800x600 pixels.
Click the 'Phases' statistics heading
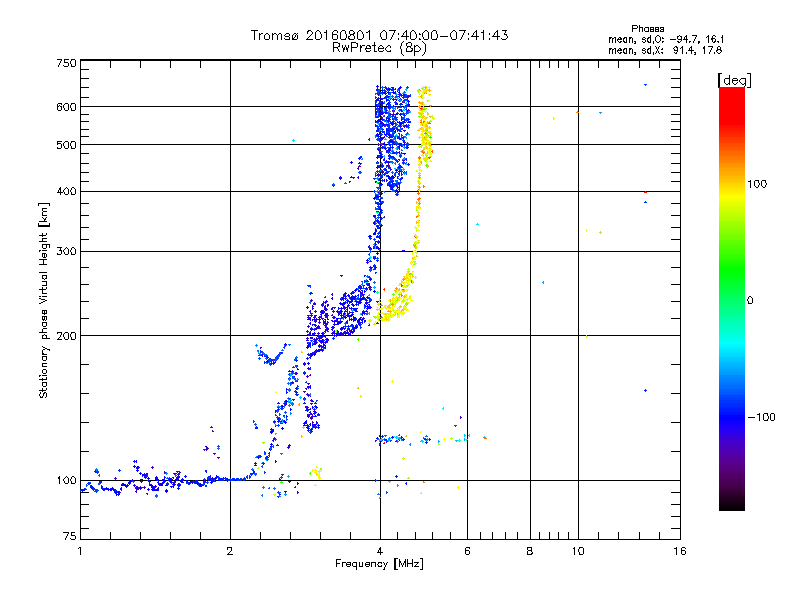647,29
